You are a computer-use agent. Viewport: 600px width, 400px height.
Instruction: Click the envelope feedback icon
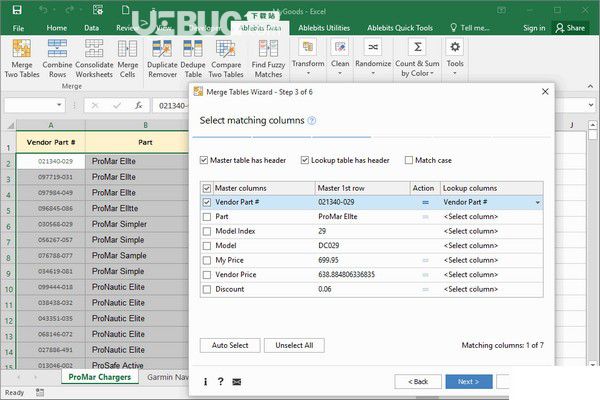pos(237,382)
